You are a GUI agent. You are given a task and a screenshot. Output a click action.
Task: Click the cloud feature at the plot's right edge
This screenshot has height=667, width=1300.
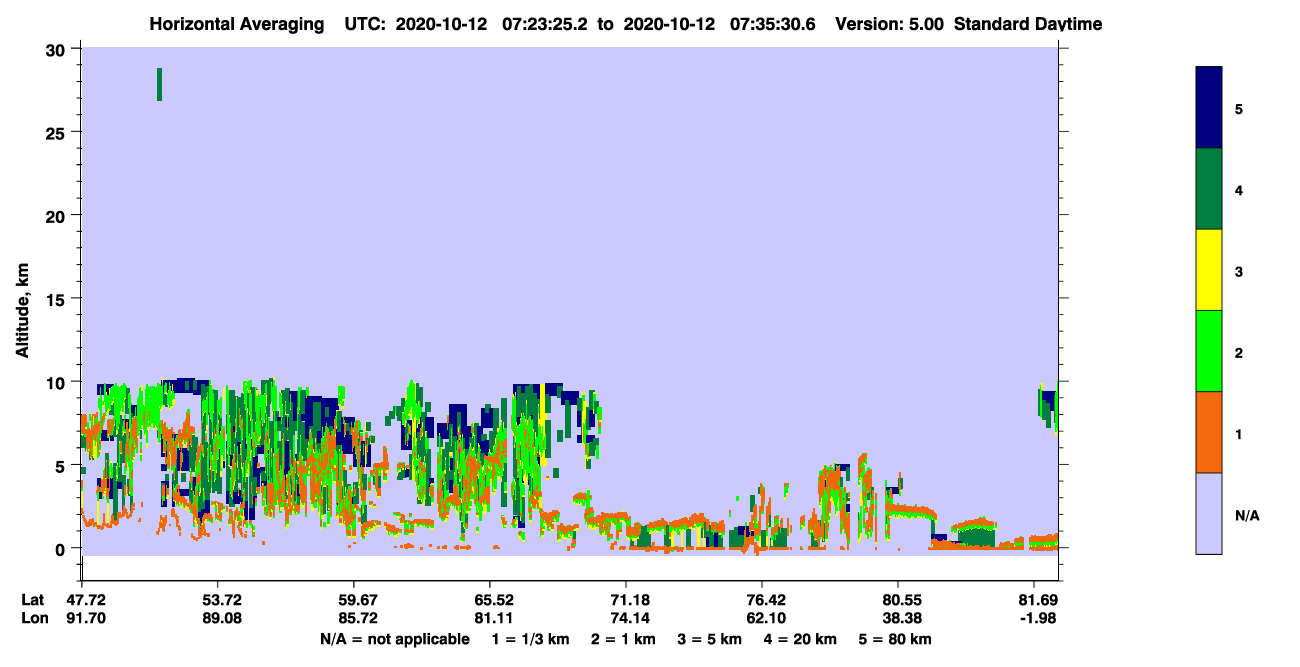coord(1047,407)
